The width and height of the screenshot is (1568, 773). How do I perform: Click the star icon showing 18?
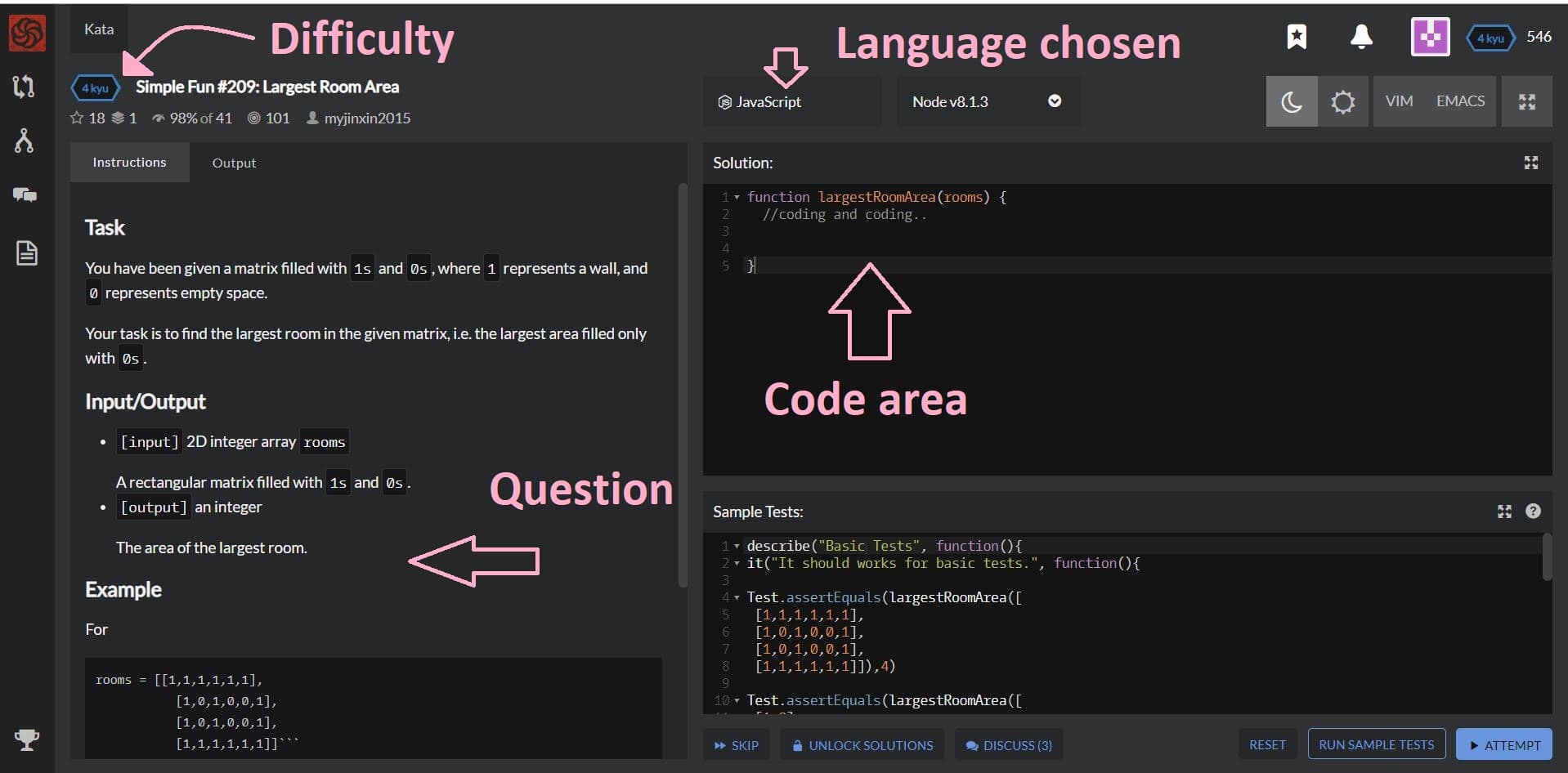[x=77, y=118]
